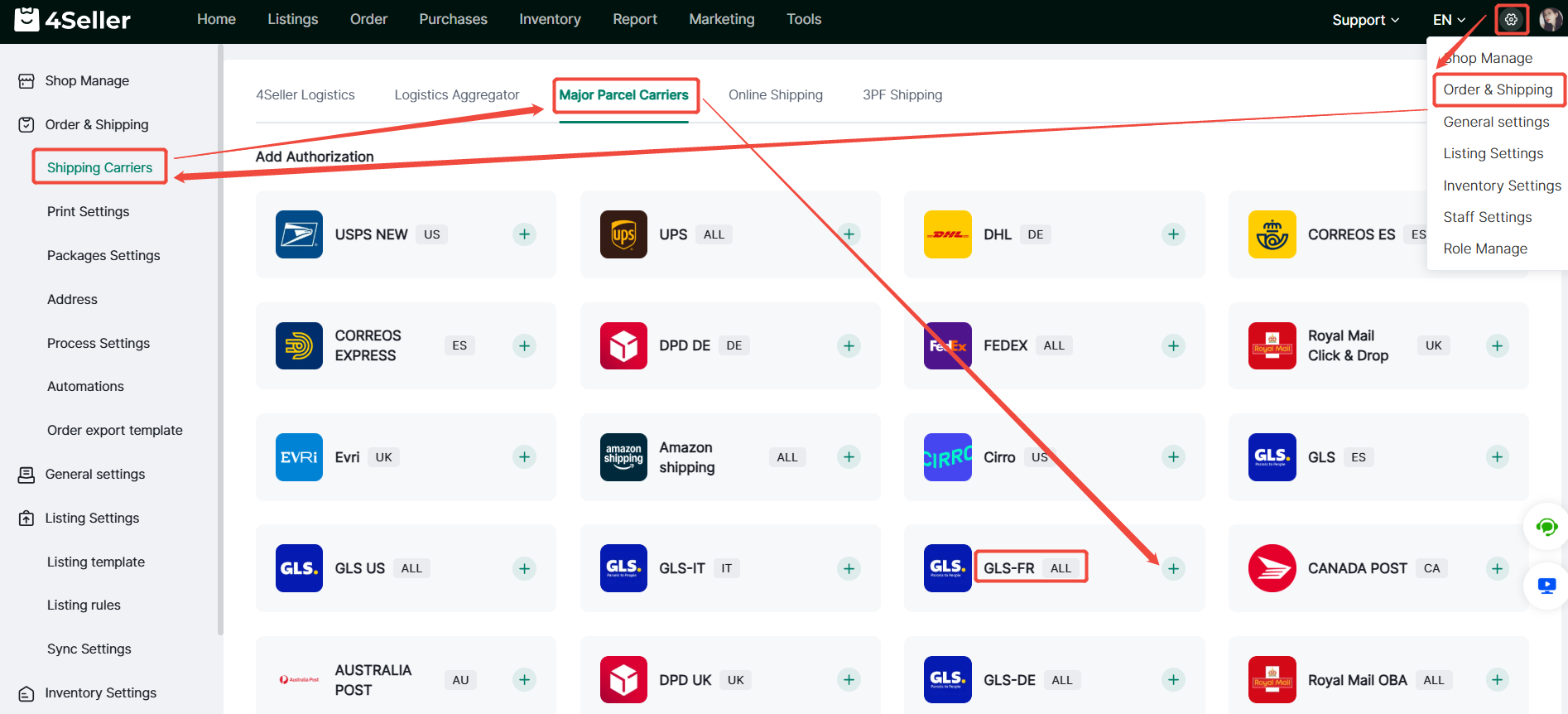Add AUSTRALIA POST authorization plus
This screenshot has height=714, width=1568.
point(524,680)
